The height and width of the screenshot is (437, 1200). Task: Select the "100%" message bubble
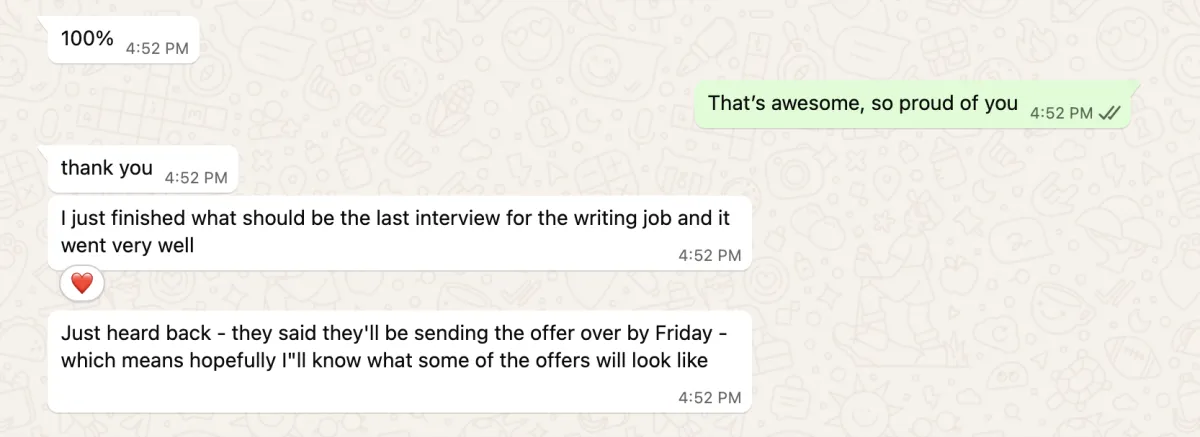[x=124, y=40]
